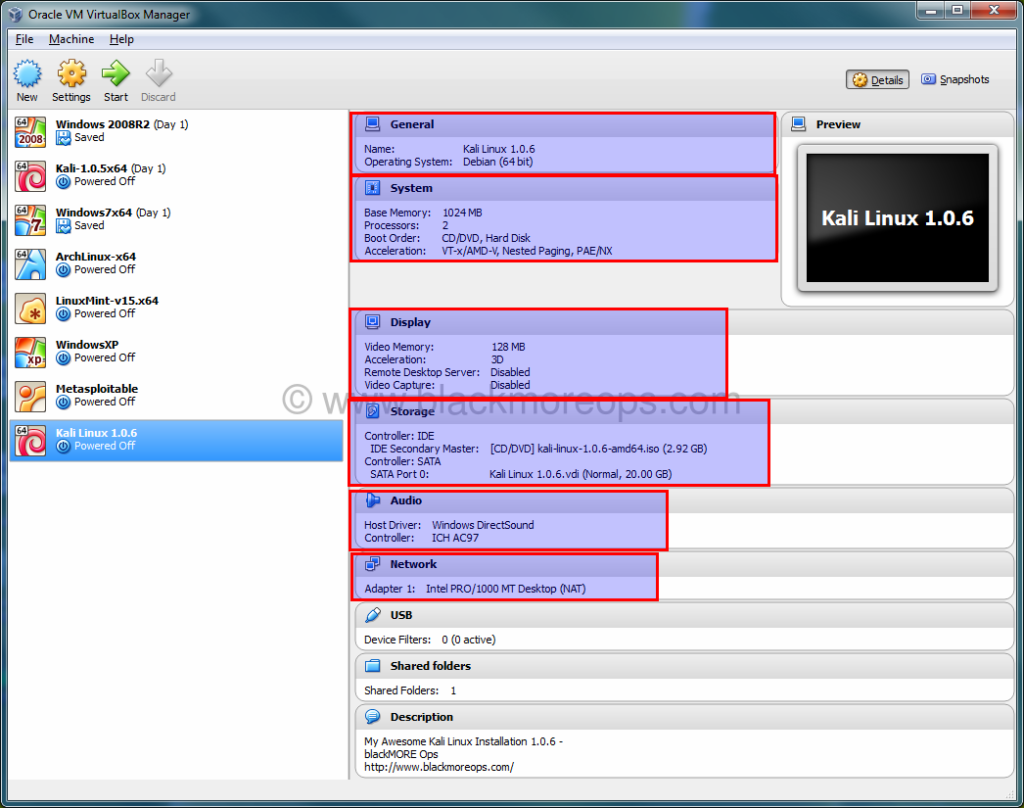Click 'Intel PRO/1000 MT Desktop (NAT)' adapter
Image resolution: width=1024 pixels, height=808 pixels.
[505, 589]
